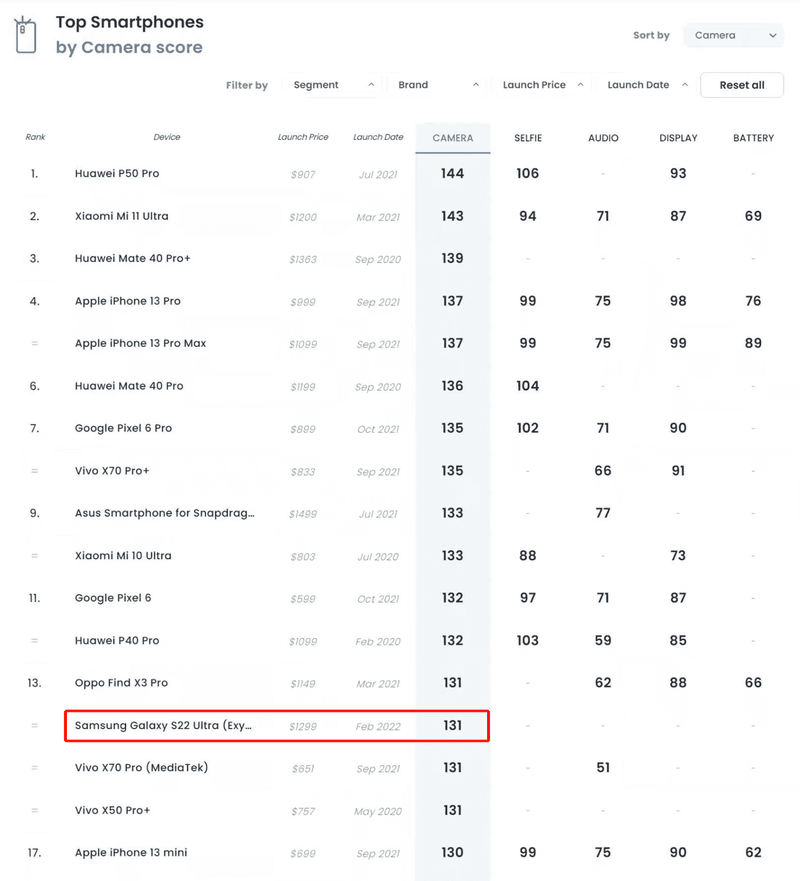Click the Launch Price column header
800x881 pixels.
pos(303,138)
